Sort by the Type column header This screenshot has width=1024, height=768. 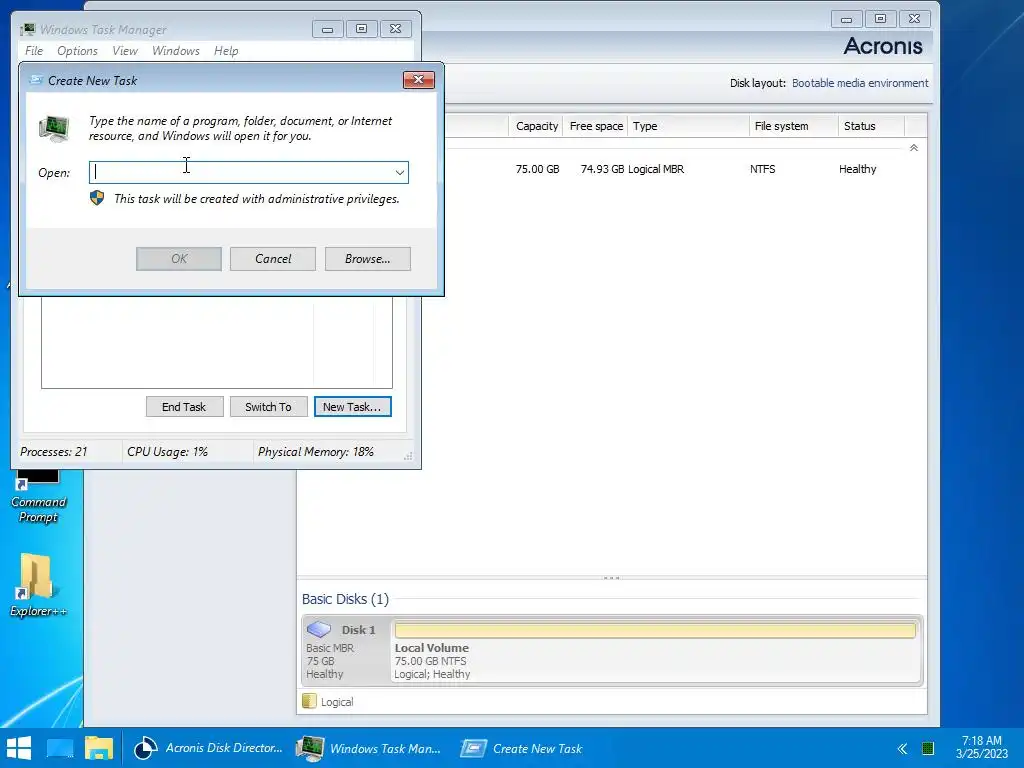(688, 126)
